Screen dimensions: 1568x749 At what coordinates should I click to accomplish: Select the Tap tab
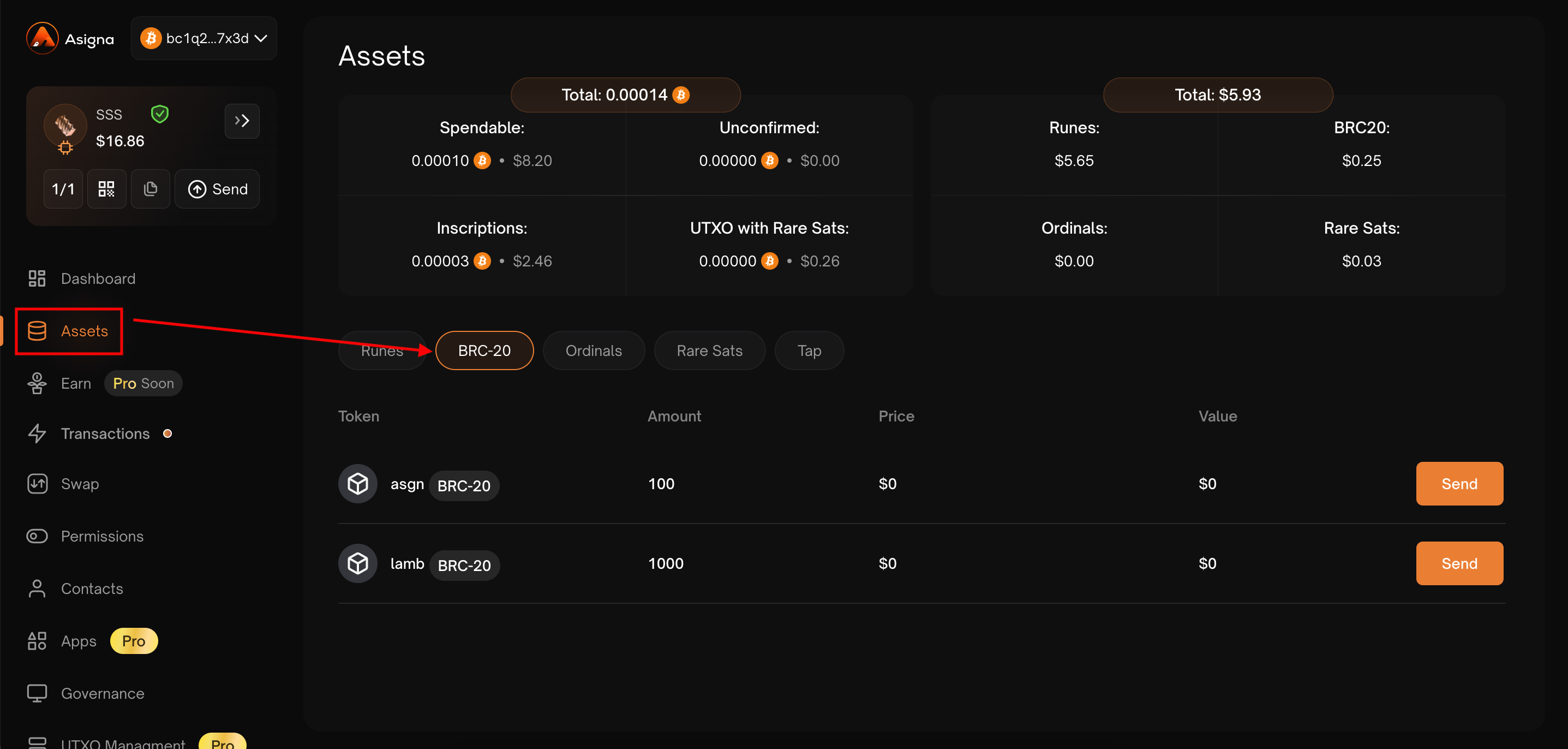pos(809,350)
